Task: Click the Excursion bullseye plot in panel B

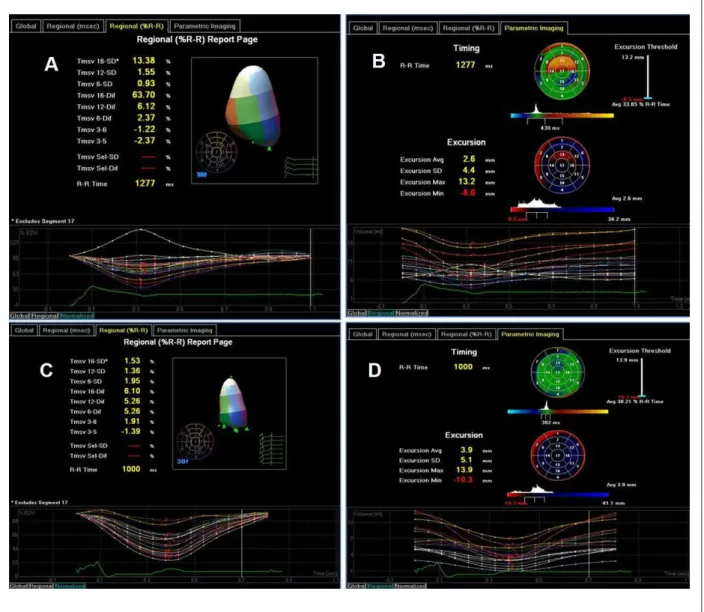Action: tap(562, 165)
